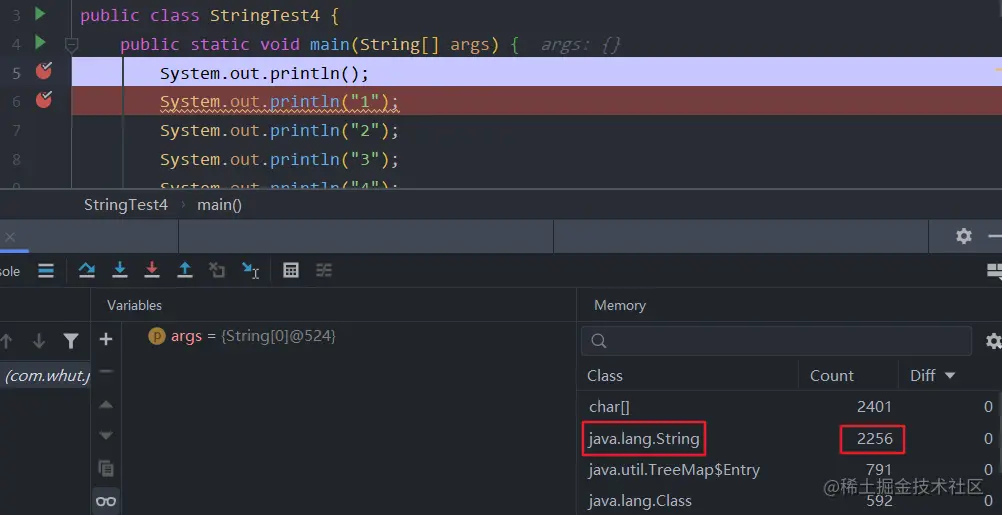Select the java.lang.Class row

791,501
